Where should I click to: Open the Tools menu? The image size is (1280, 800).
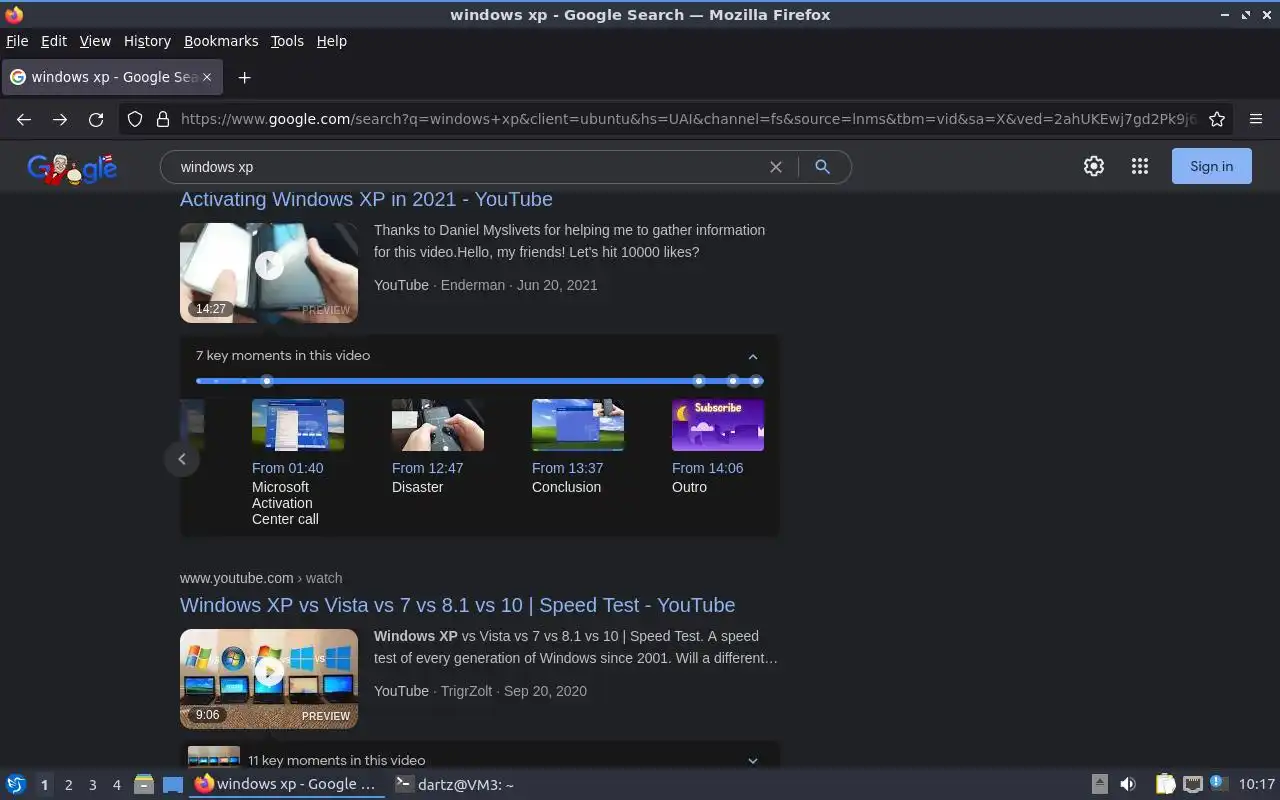pyautogui.click(x=287, y=41)
